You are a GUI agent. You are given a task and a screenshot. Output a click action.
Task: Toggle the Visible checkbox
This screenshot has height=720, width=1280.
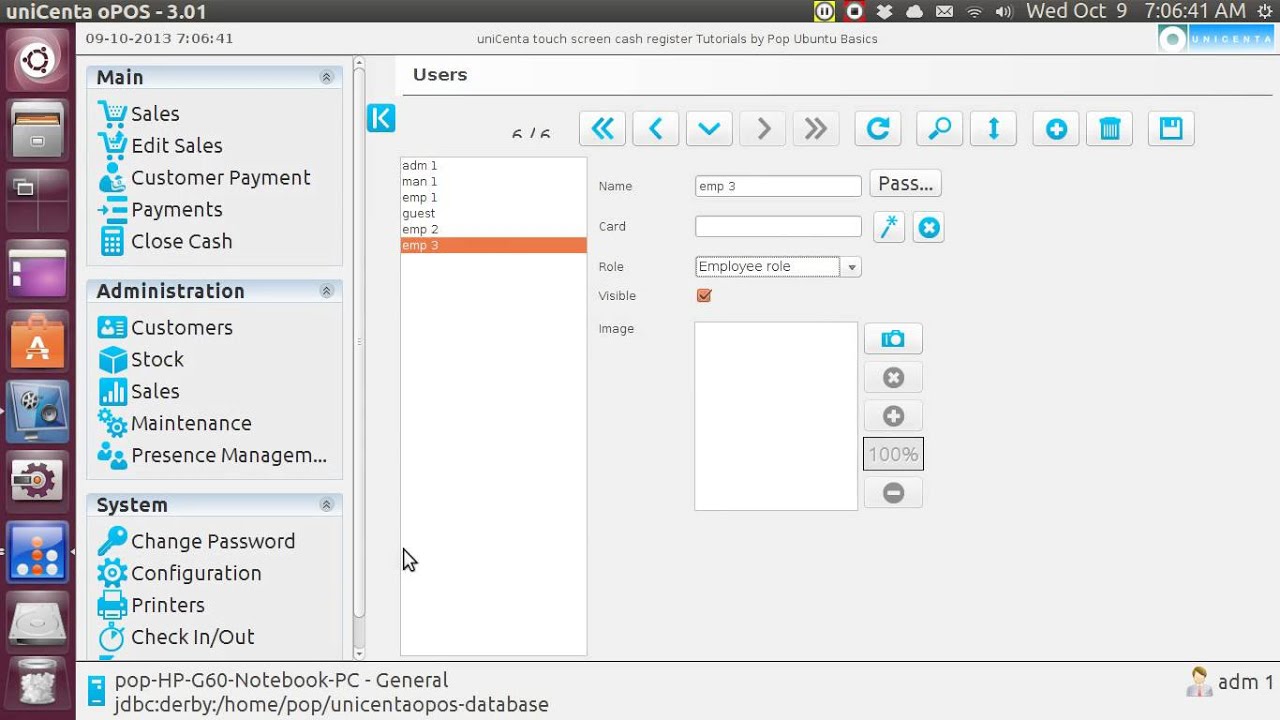(x=704, y=296)
